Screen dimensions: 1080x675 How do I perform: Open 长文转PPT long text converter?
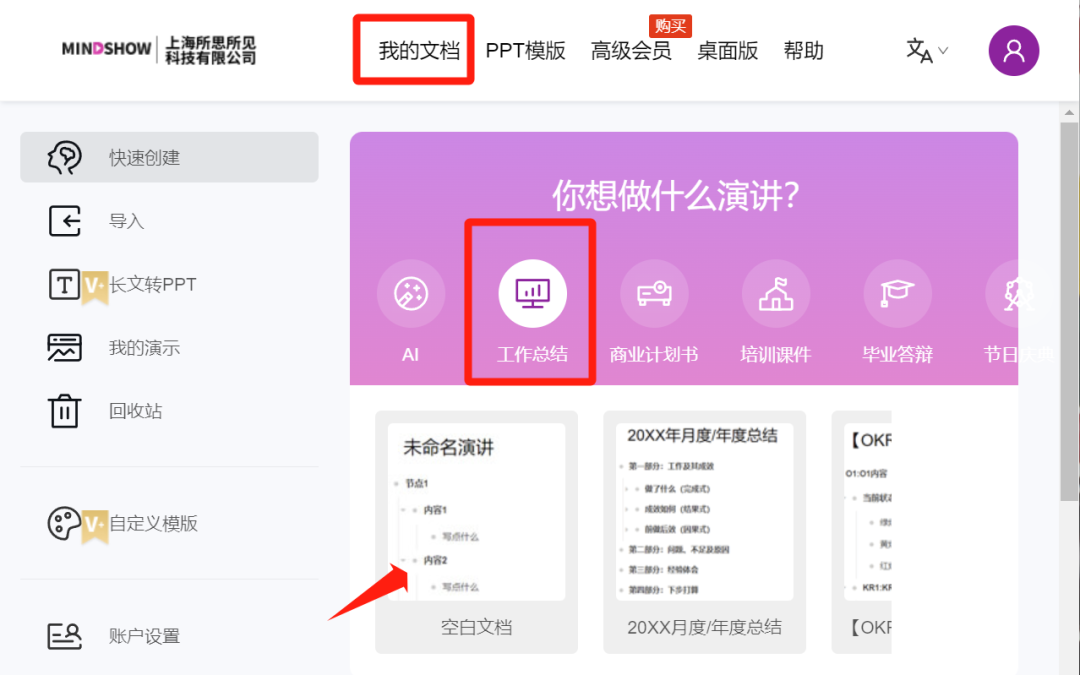pyautogui.click(x=152, y=285)
